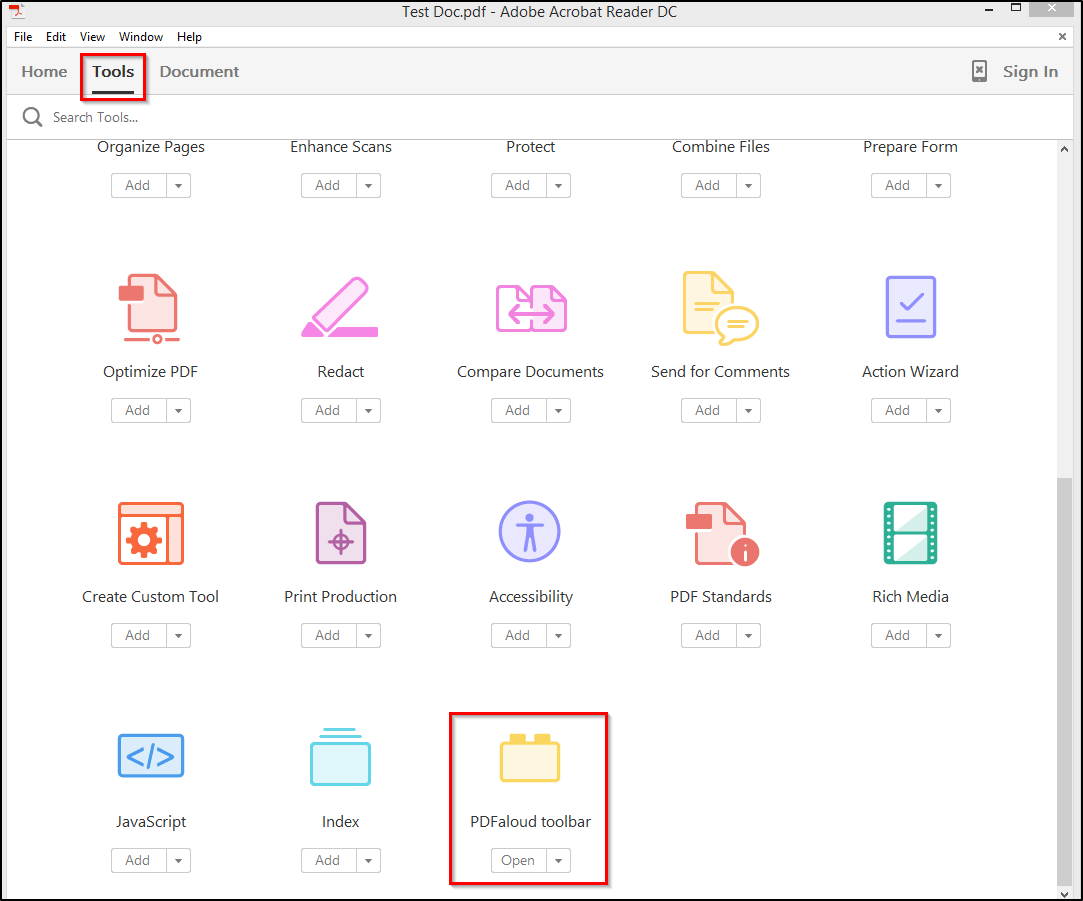The height and width of the screenshot is (901, 1083).
Task: Add the Organize Pages tool
Action: pyautogui.click(x=138, y=186)
